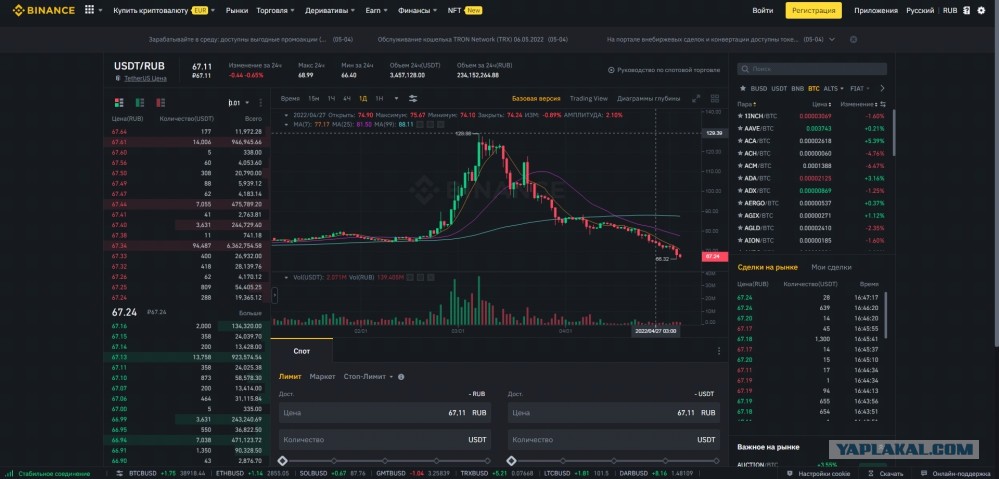This screenshot has height=479, width=999.
Task: Favorite the 1INCH/BTC pair star
Action: 740,116
